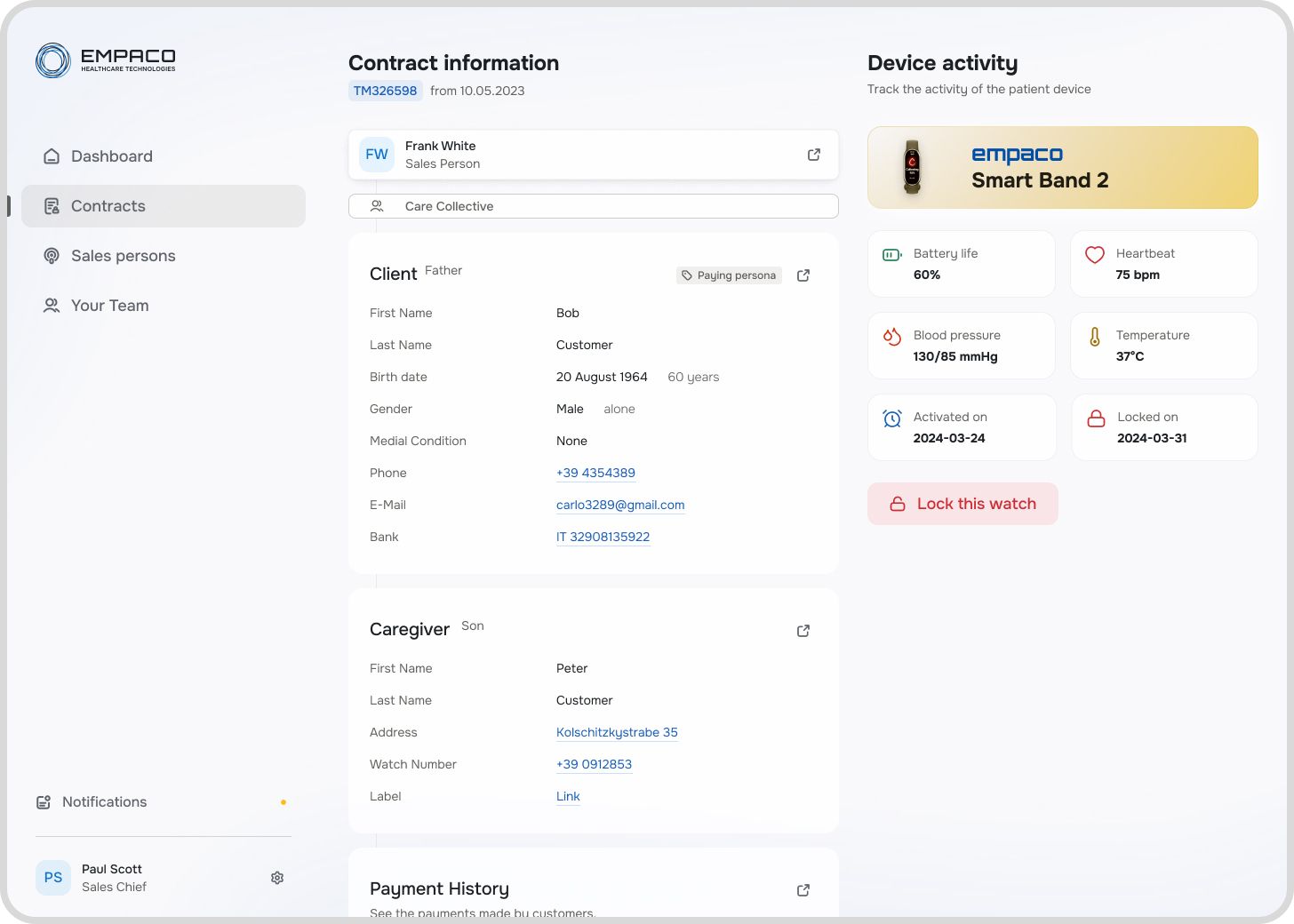This screenshot has height=924, width=1294.
Task: Navigate to Your Team
Action: click(x=109, y=306)
